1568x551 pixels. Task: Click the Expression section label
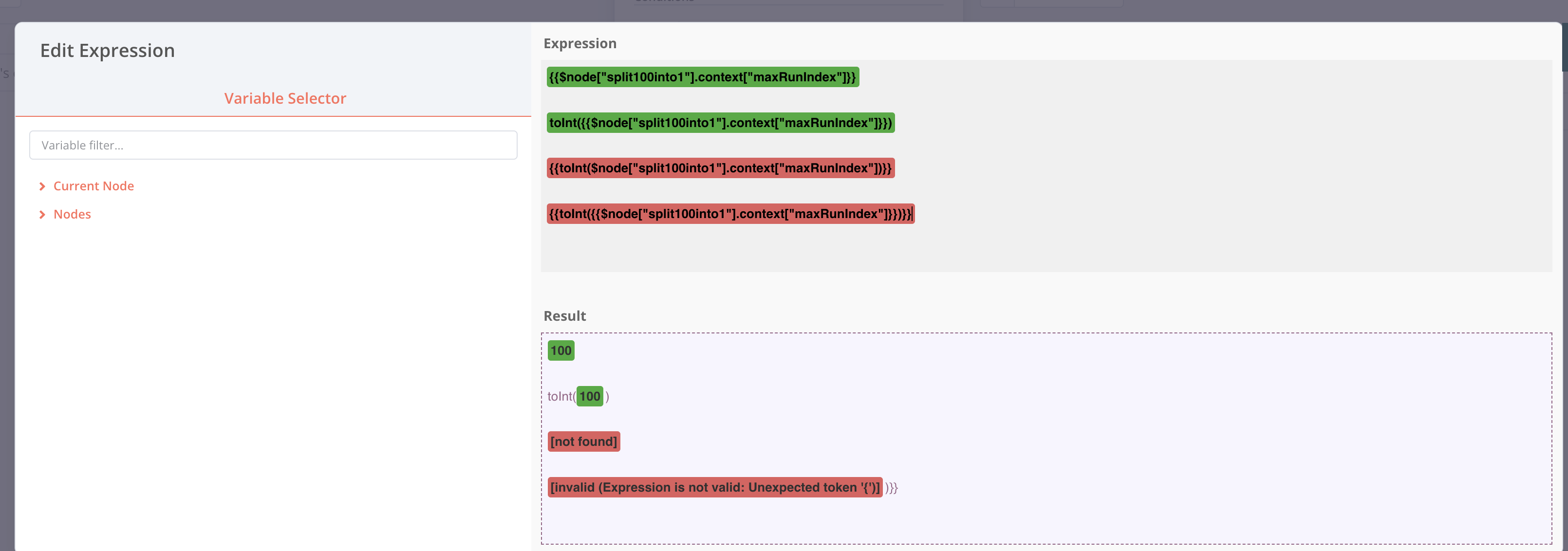(579, 44)
